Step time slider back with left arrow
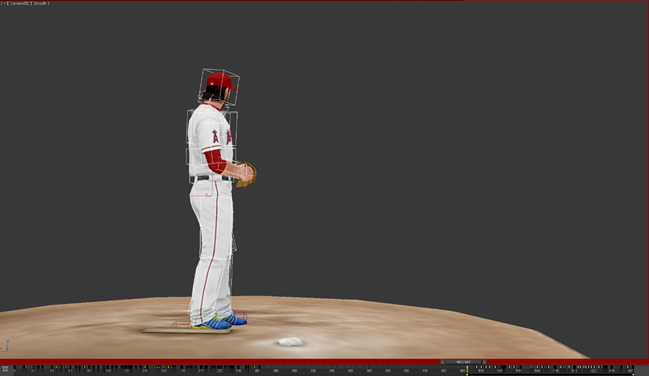The width and height of the screenshot is (649, 376). (442, 362)
